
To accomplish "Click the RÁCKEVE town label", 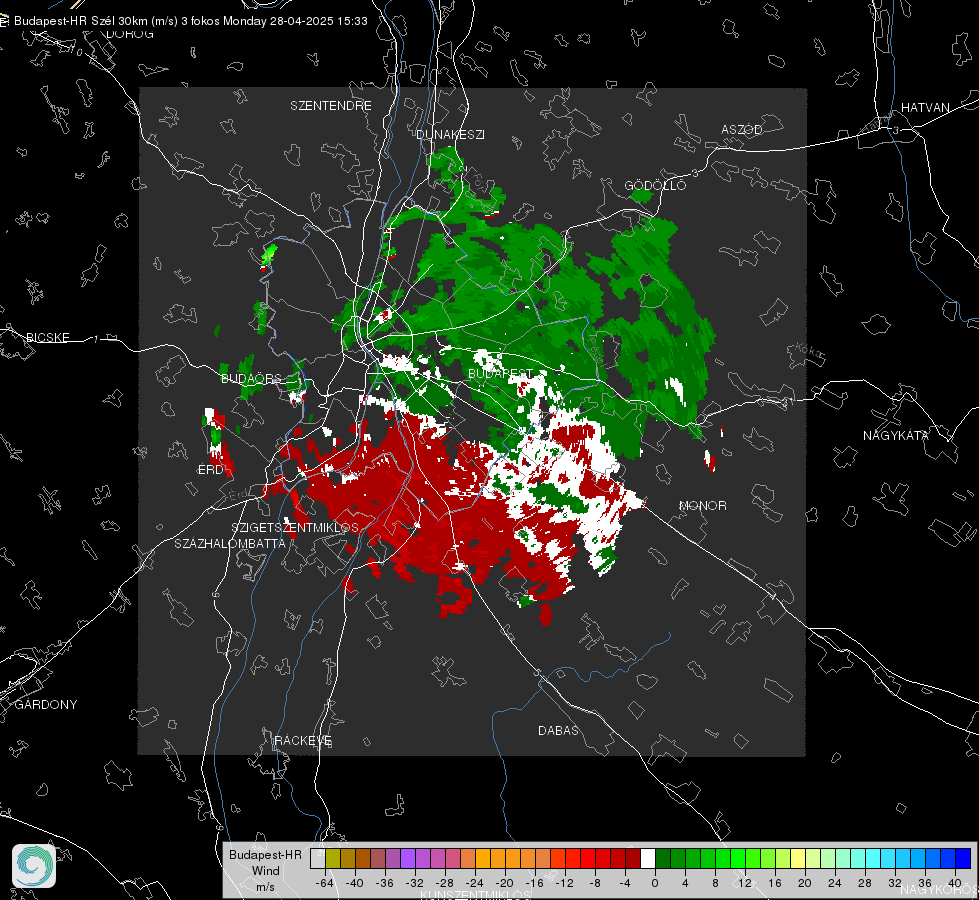I will 303,740.
